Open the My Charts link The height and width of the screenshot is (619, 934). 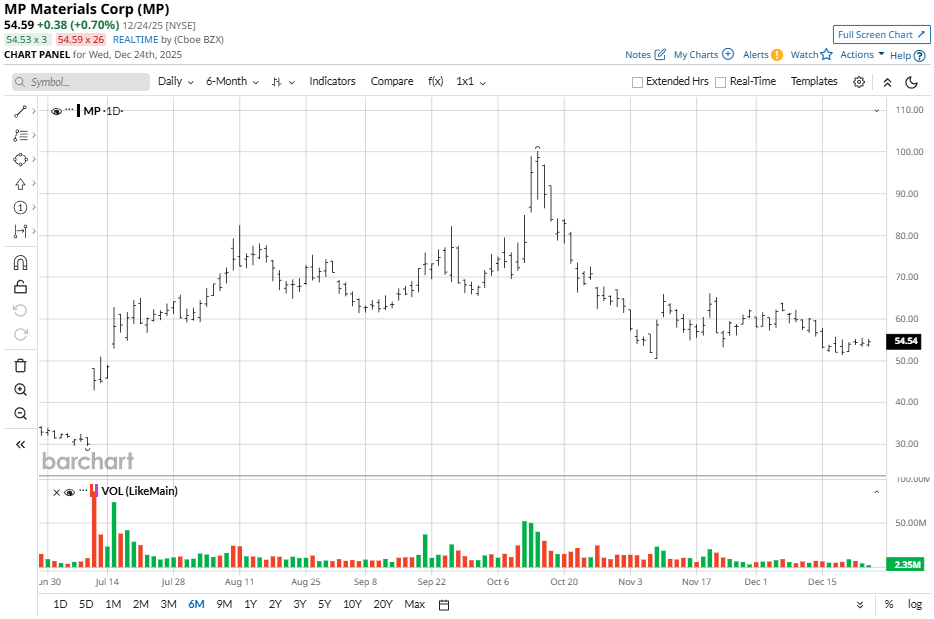coord(696,54)
